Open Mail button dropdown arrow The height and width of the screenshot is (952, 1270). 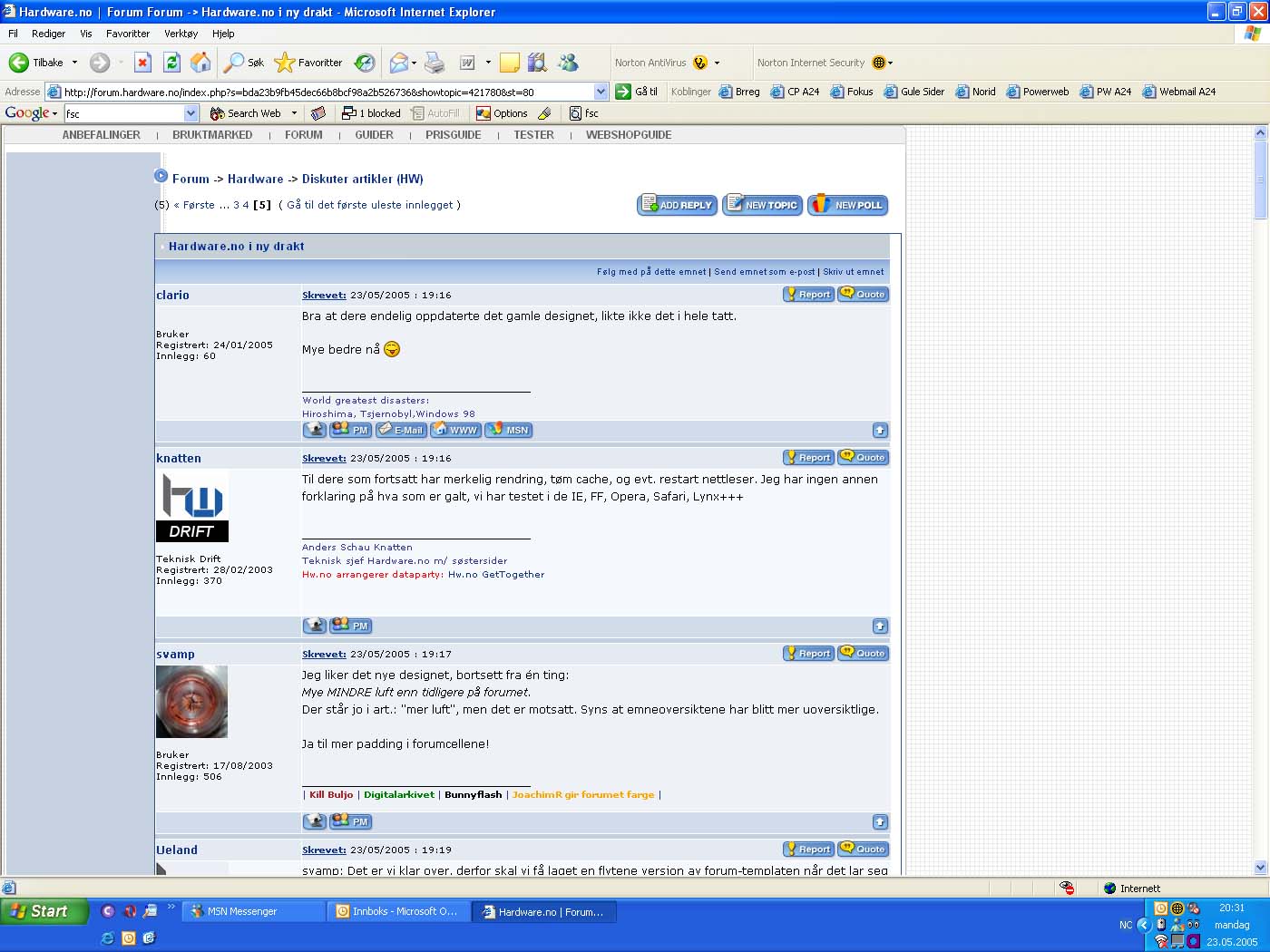414,63
